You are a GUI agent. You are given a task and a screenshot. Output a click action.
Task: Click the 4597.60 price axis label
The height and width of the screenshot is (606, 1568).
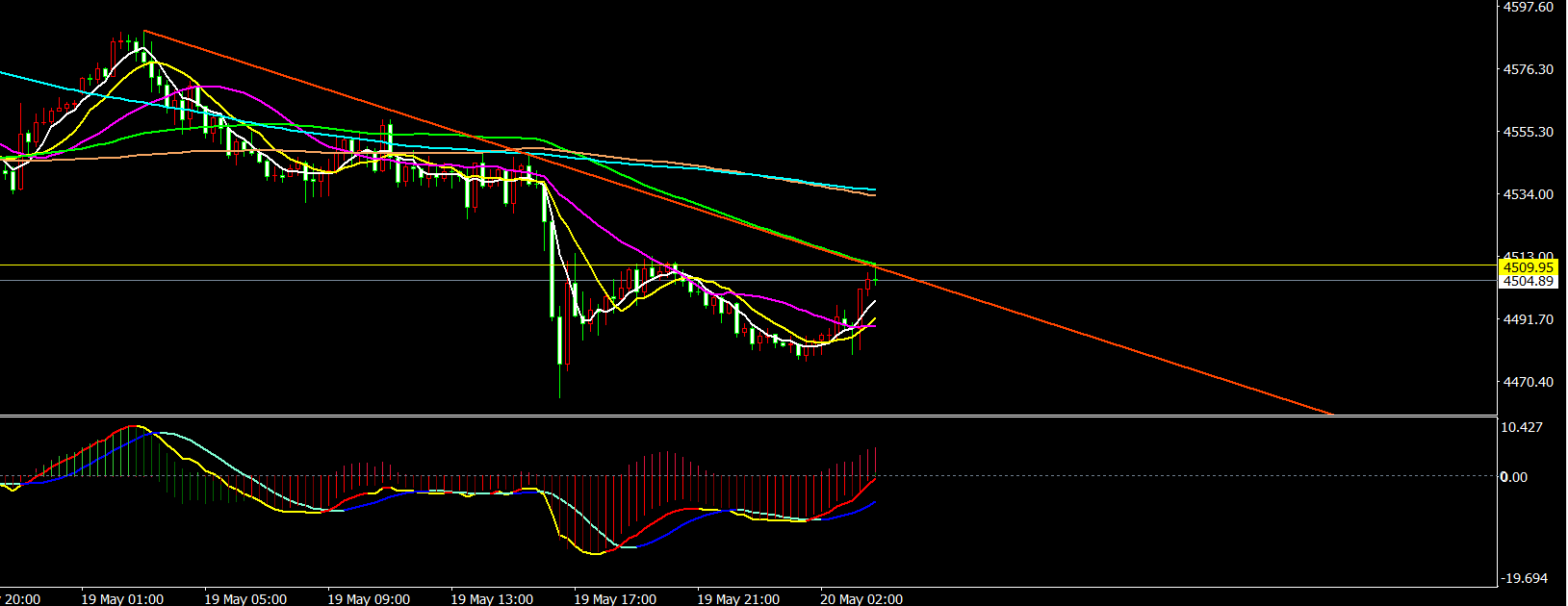point(1528,7)
